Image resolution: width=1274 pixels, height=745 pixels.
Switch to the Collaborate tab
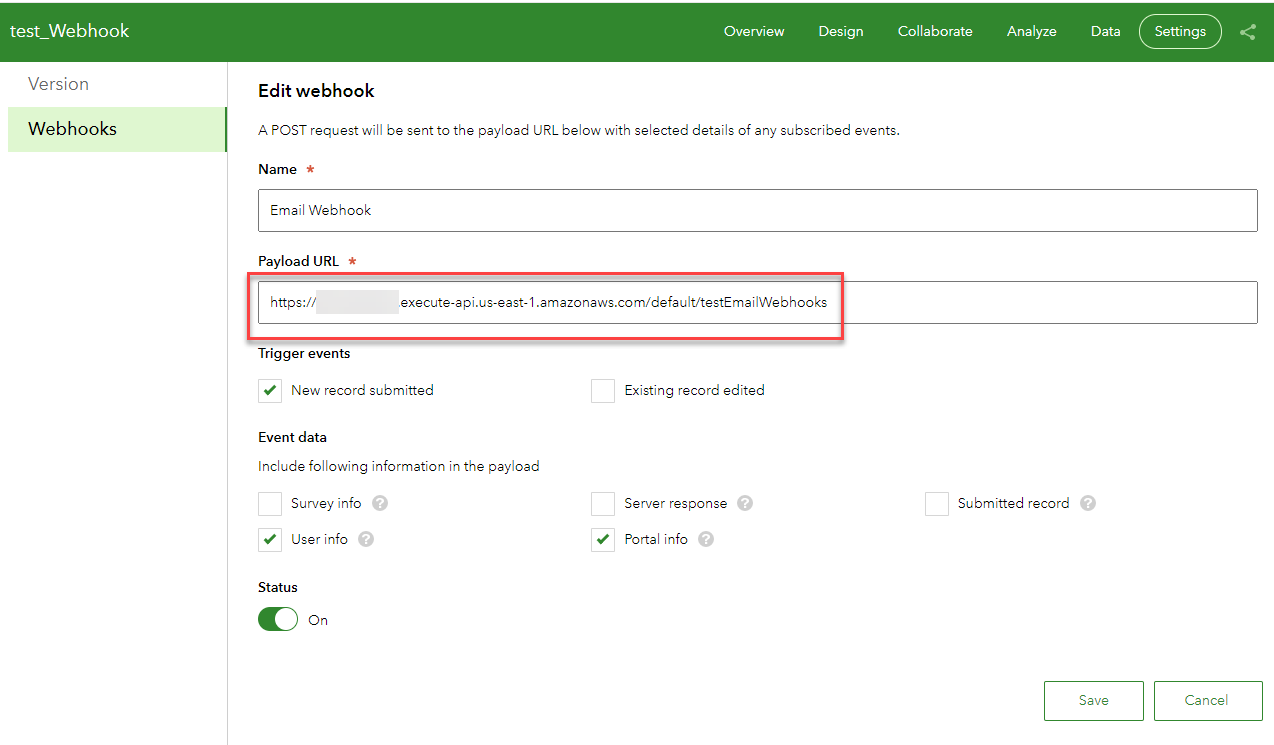coord(935,31)
